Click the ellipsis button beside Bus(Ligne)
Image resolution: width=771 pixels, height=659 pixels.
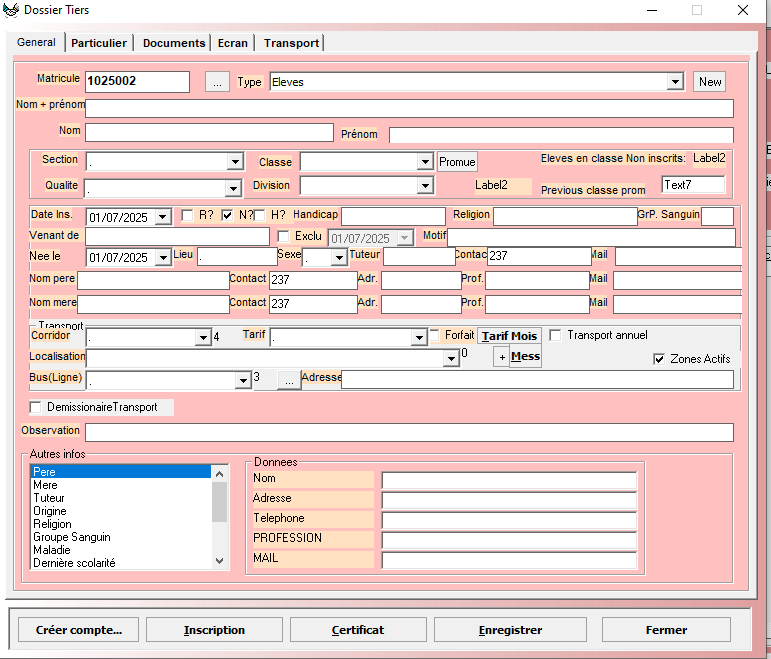pyautogui.click(x=288, y=380)
